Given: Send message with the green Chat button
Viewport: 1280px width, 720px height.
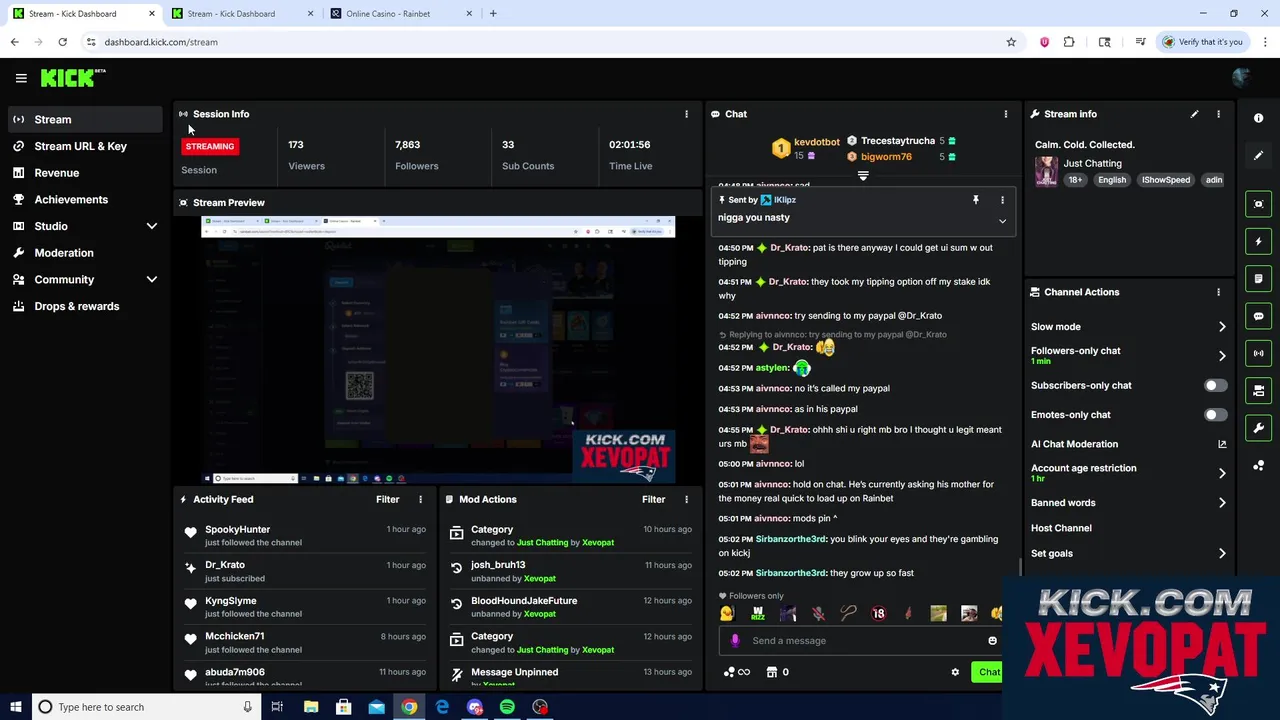Looking at the screenshot, I should coord(987,672).
